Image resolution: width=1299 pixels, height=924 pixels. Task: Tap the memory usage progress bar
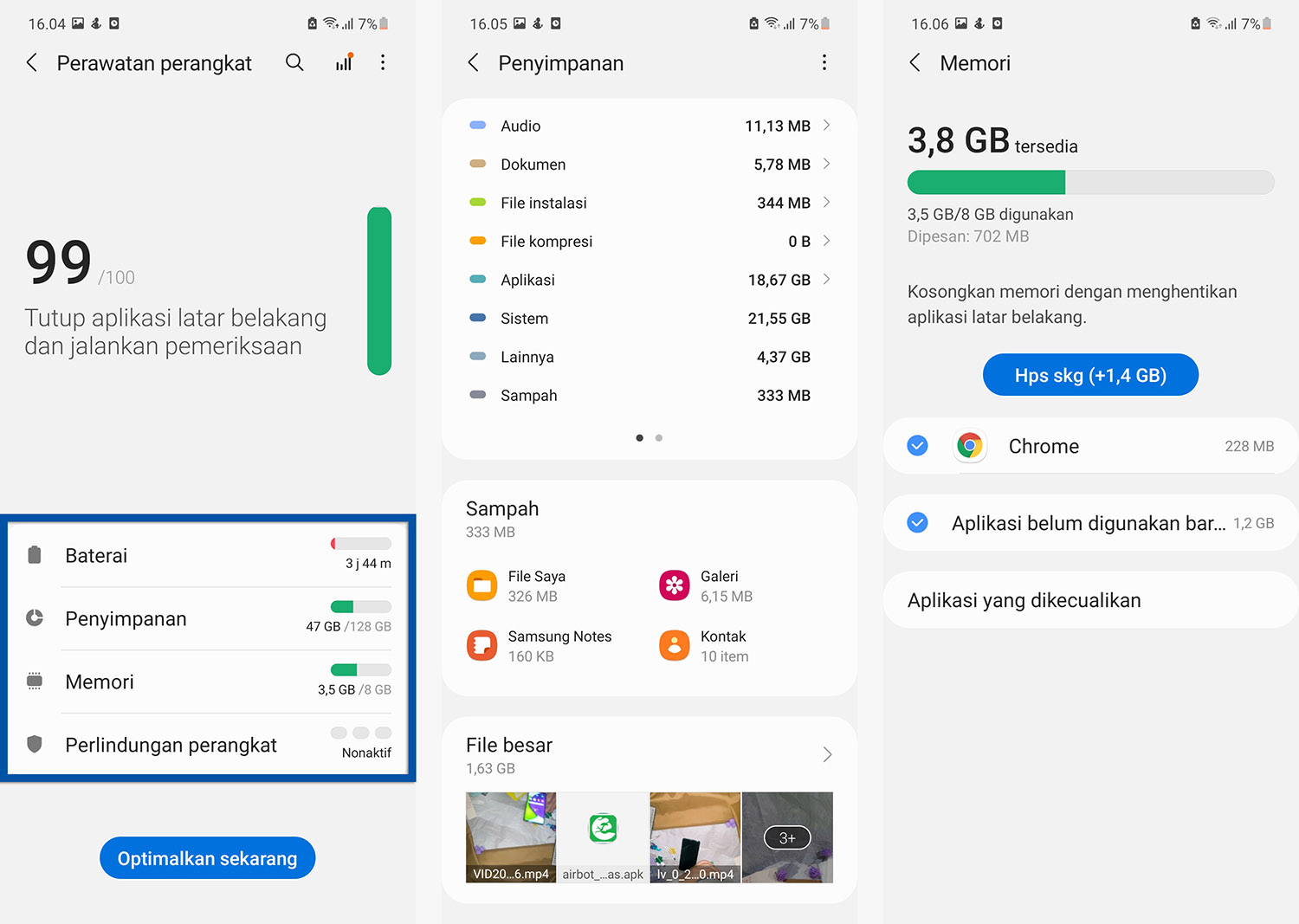point(1090,182)
